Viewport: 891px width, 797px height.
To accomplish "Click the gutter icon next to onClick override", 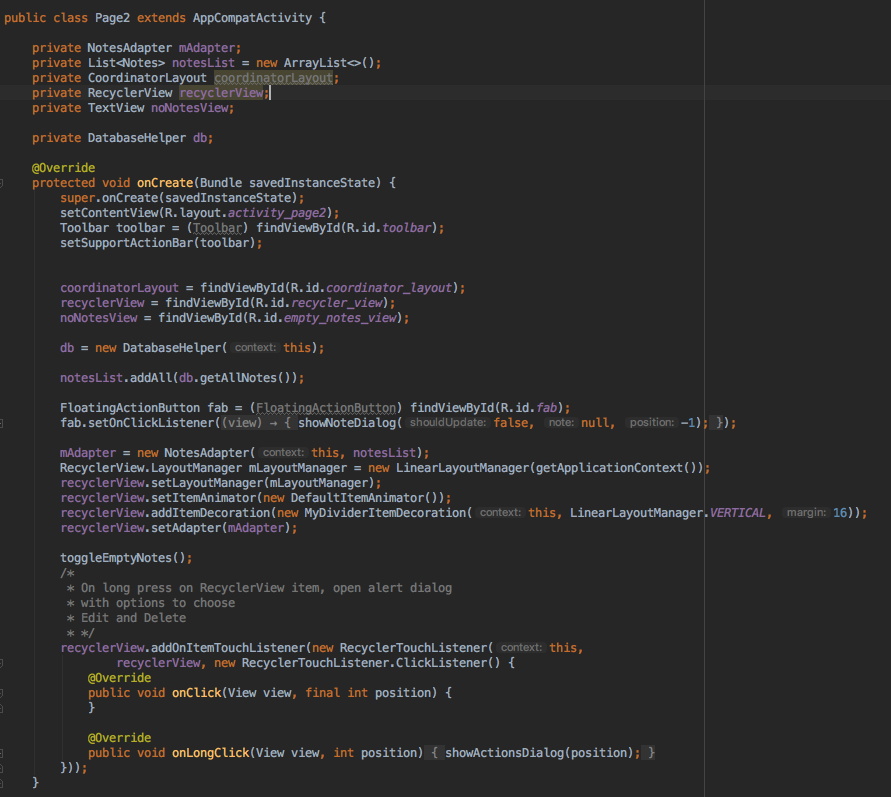I will pyautogui.click(x=4, y=692).
